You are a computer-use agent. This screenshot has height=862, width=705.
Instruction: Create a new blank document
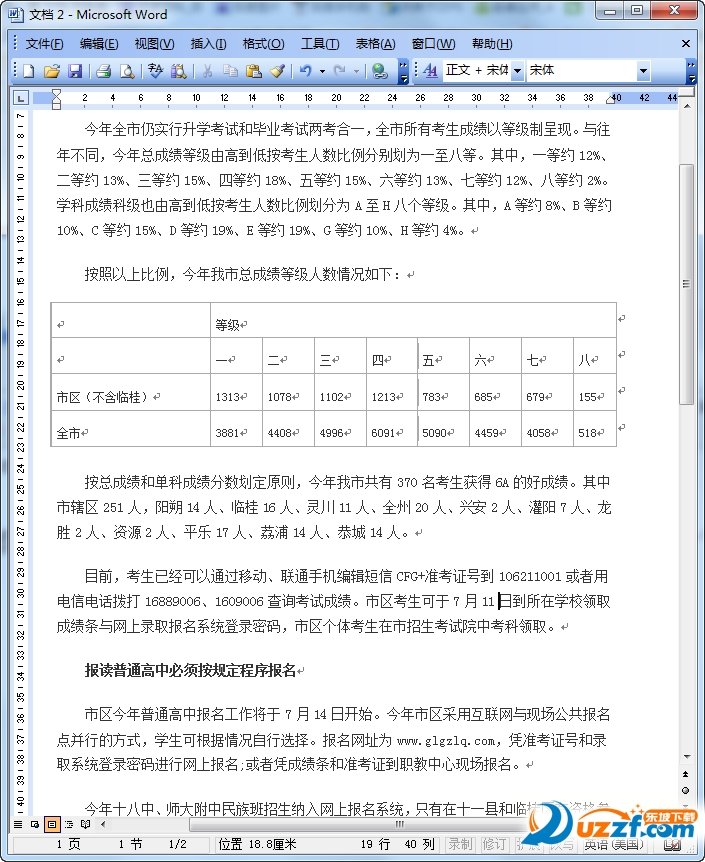[x=29, y=70]
